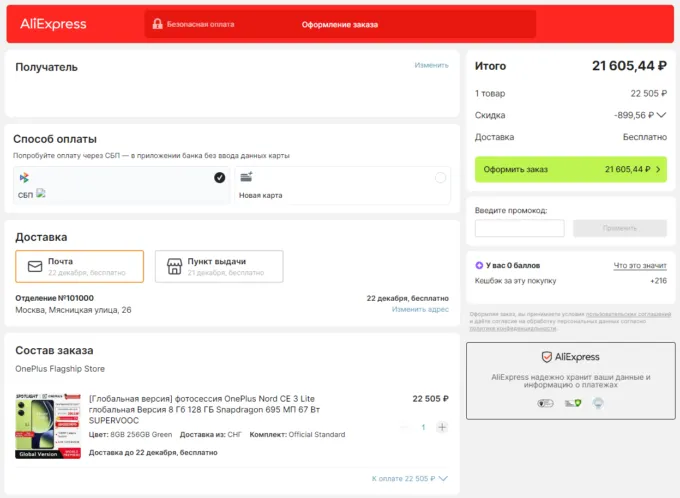Click the shield icon in the AliExpress security box
This screenshot has height=498, width=680.
547,357
